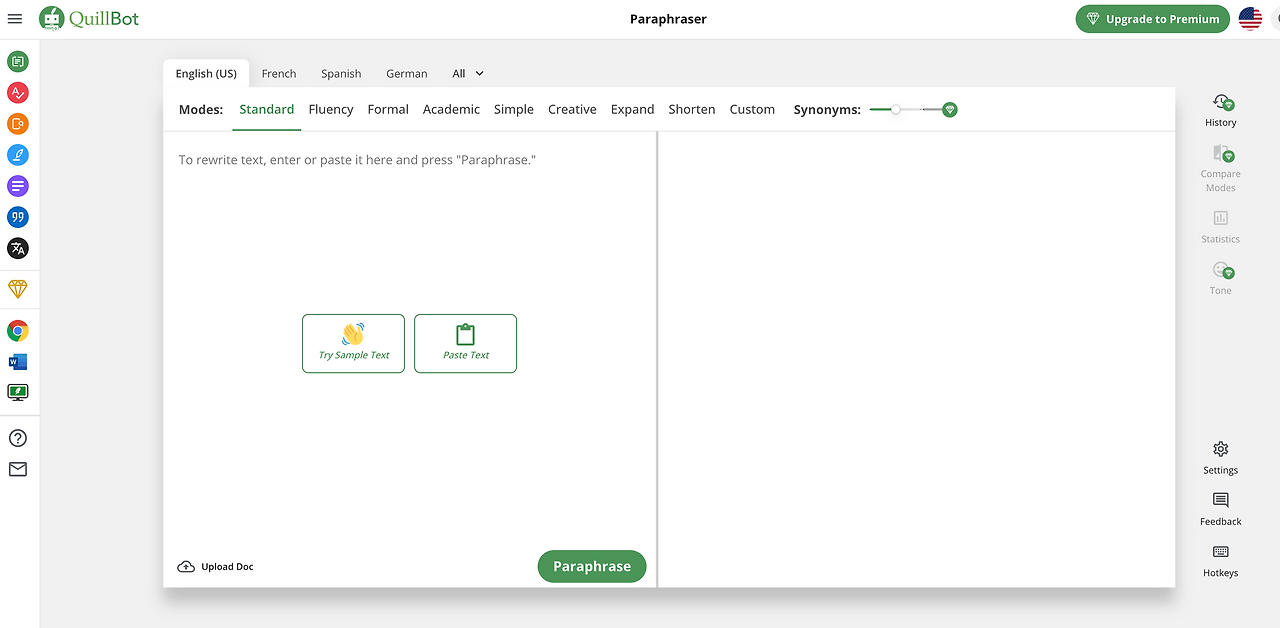Select Fluency mode
The height and width of the screenshot is (628, 1280).
(331, 109)
